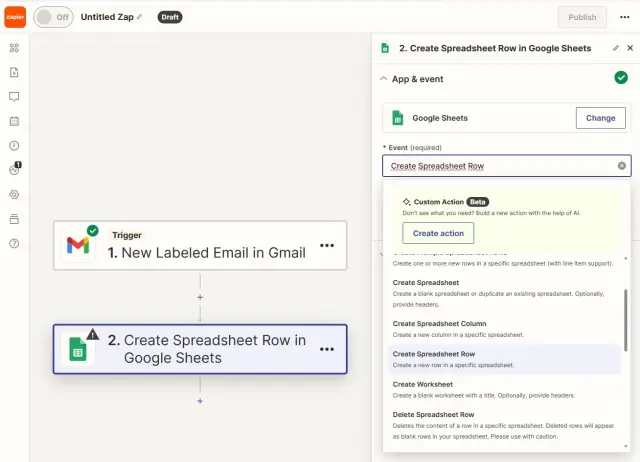Open the history clock icon in left sidebar
The height and width of the screenshot is (462, 640).
[x=14, y=145]
